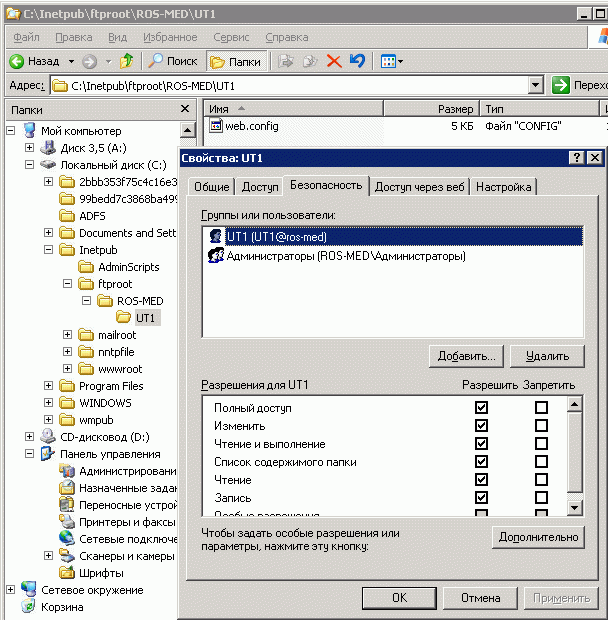Confirm with the OK button
The width and height of the screenshot is (608, 620).
click(399, 597)
